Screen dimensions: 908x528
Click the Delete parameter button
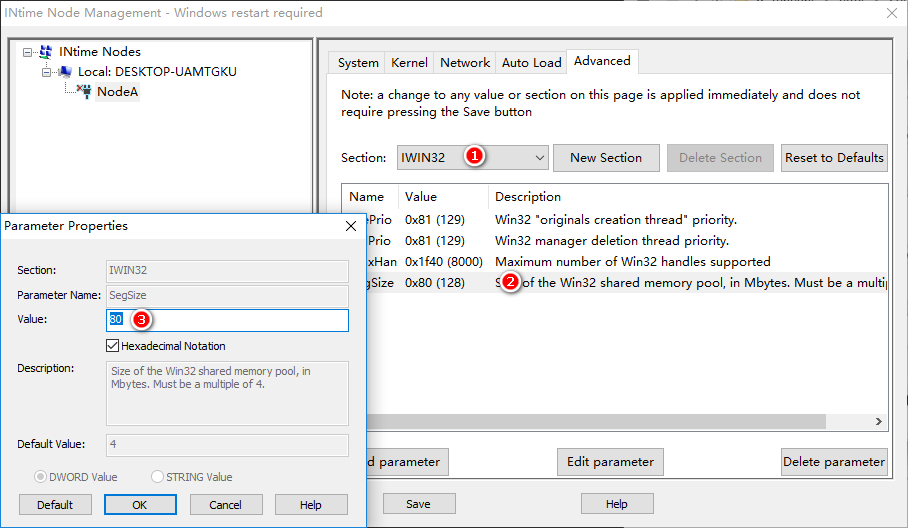pos(834,462)
